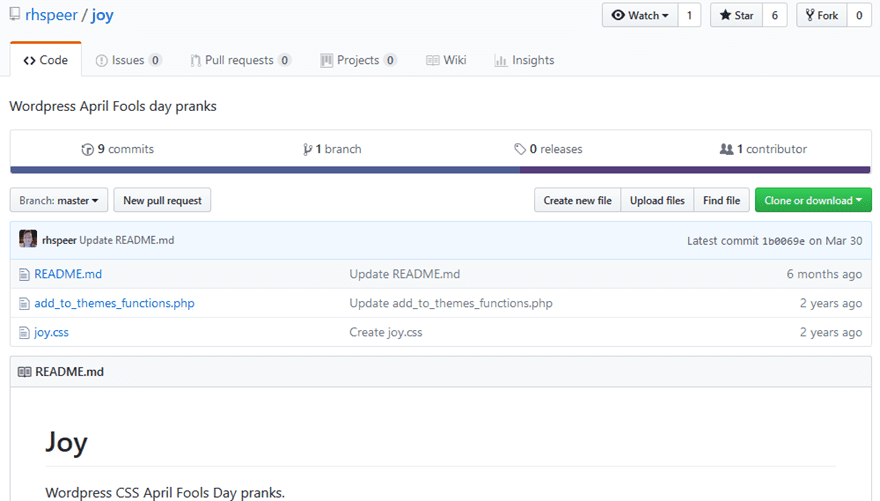Click the book icon in README.md header

coord(25,372)
